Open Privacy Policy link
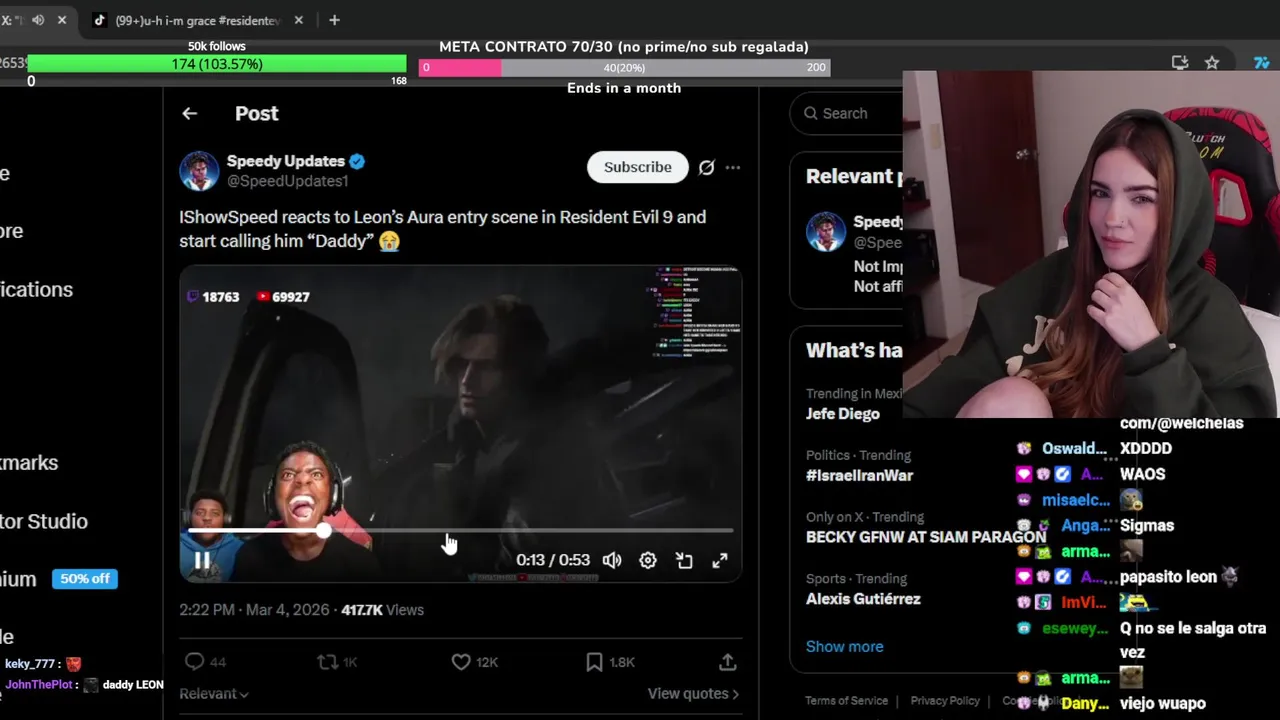This screenshot has height=720, width=1280. coord(945,701)
